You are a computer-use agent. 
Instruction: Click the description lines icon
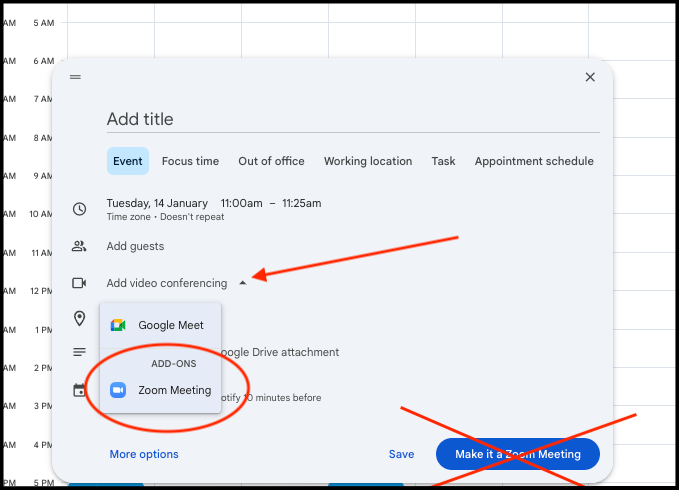pyautogui.click(x=79, y=352)
